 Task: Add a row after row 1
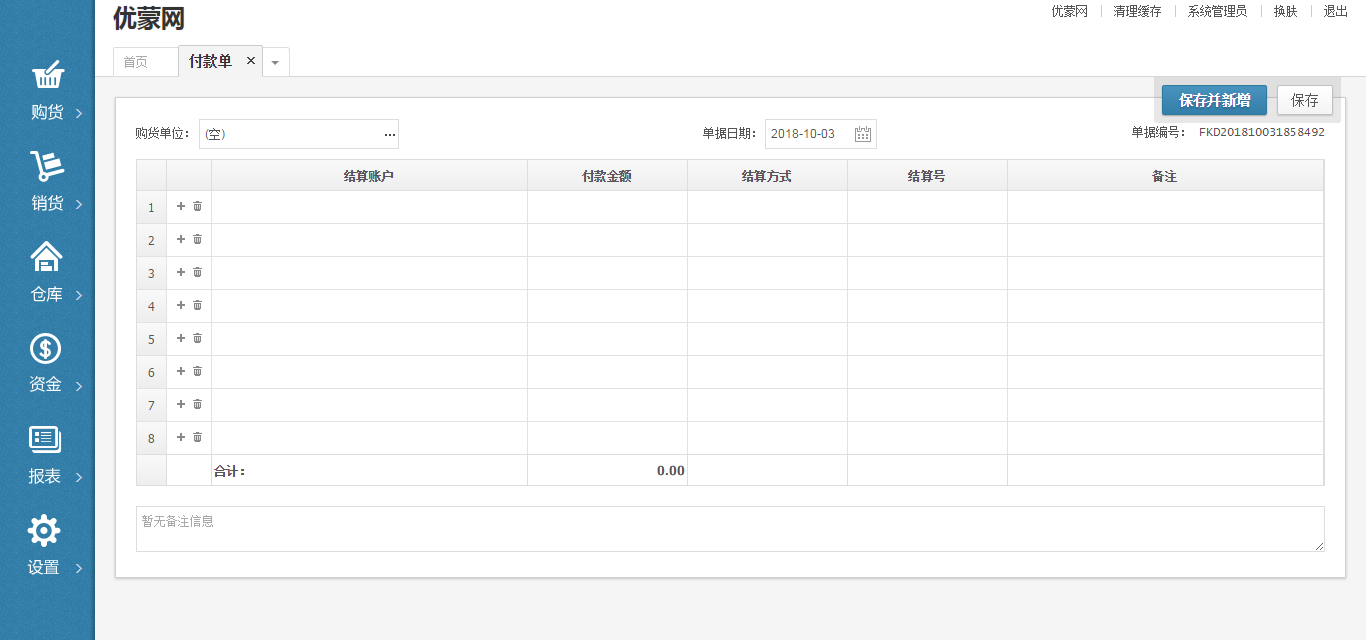point(181,206)
